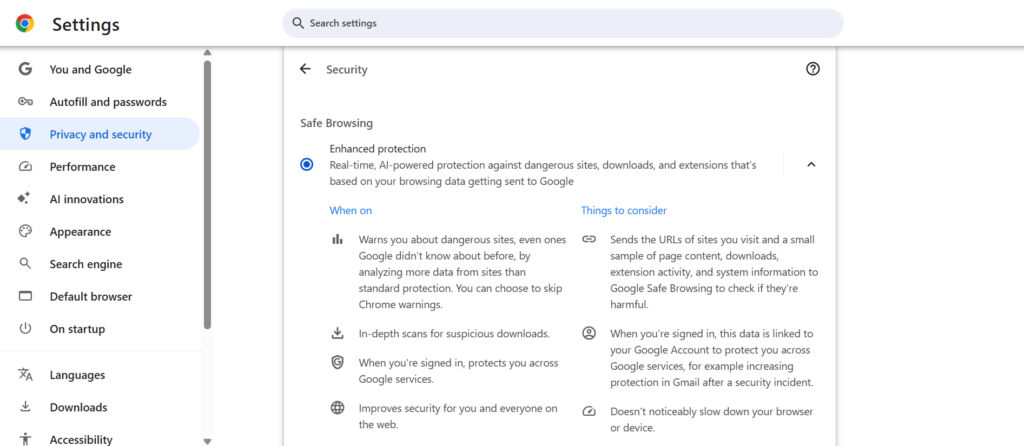Click the download icon beside in-depth scans text
The height and width of the screenshot is (446, 1024).
click(x=337, y=333)
